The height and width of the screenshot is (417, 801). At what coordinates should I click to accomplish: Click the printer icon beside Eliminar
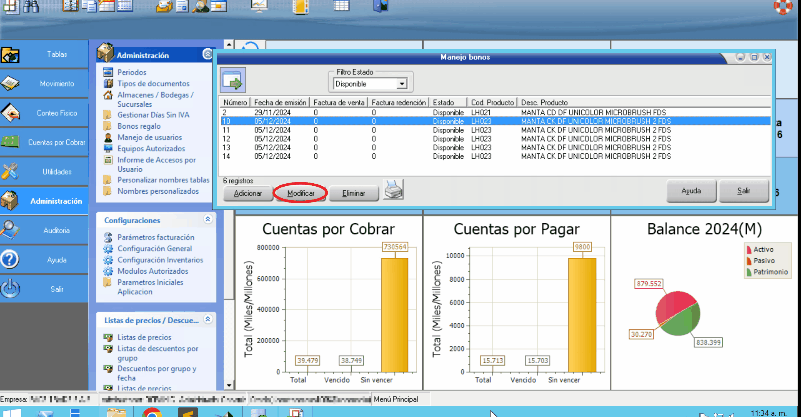393,190
